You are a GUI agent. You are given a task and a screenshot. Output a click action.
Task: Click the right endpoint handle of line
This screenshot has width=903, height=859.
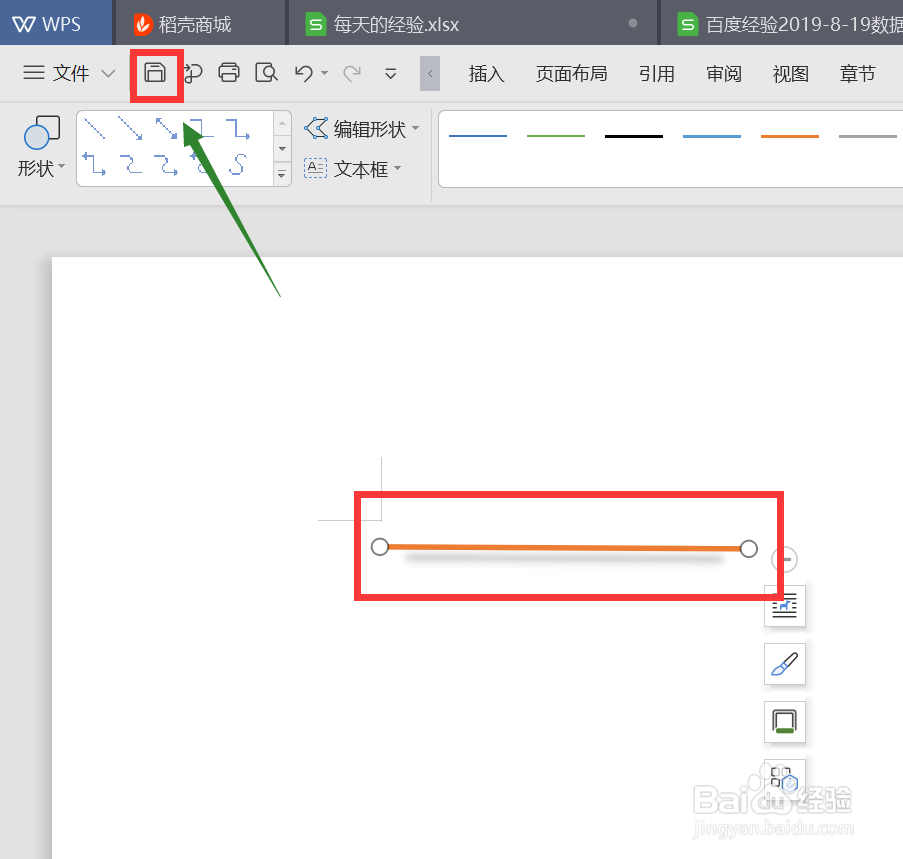[x=749, y=549]
